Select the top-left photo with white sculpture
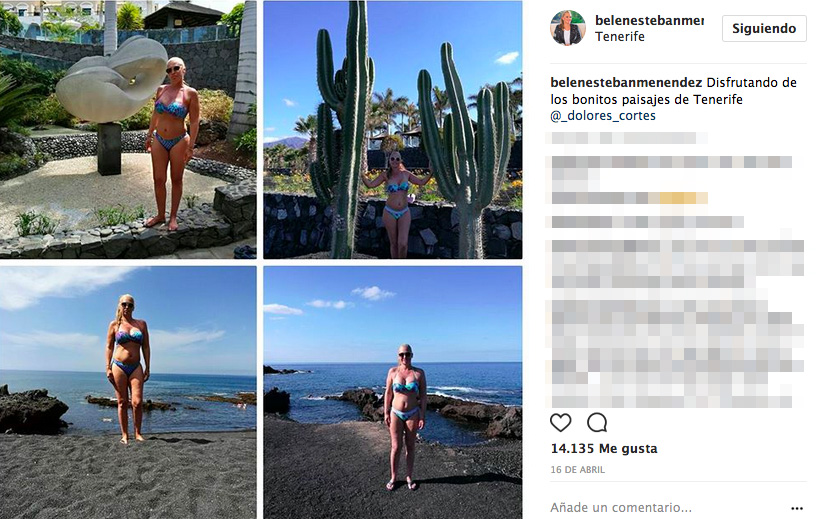The height and width of the screenshot is (519, 816). pos(128,130)
